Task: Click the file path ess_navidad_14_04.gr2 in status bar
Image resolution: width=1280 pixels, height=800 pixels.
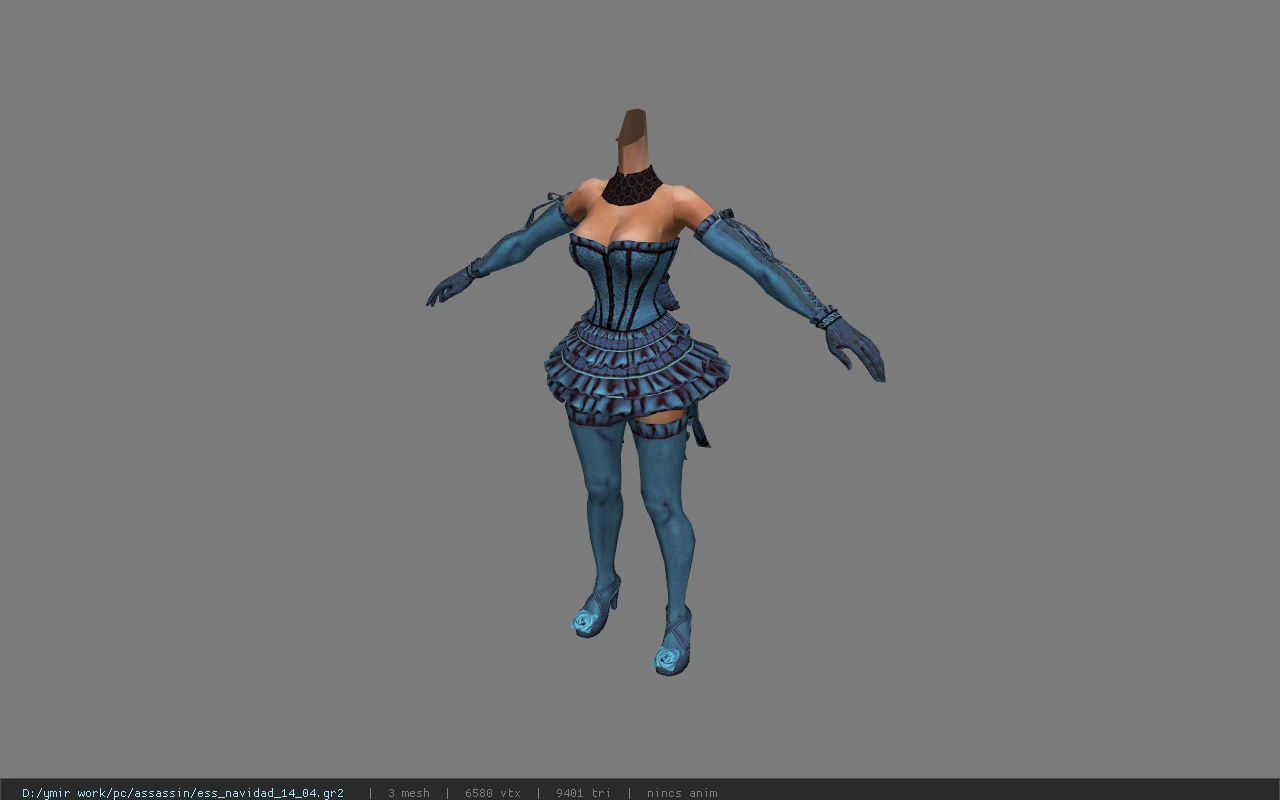Action: (x=183, y=793)
